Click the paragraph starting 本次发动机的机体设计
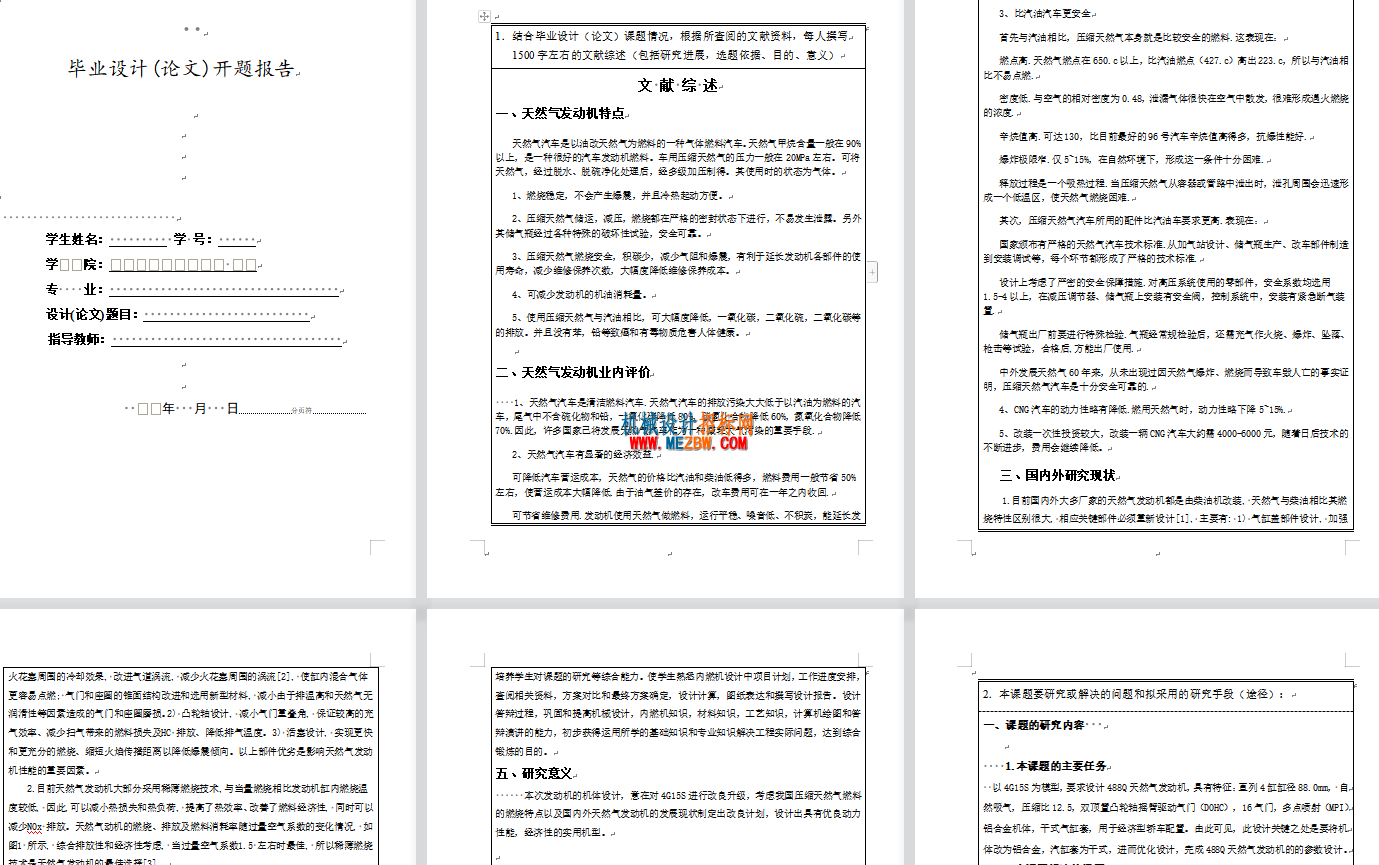Viewport: 1379px width, 865px height. (x=678, y=813)
